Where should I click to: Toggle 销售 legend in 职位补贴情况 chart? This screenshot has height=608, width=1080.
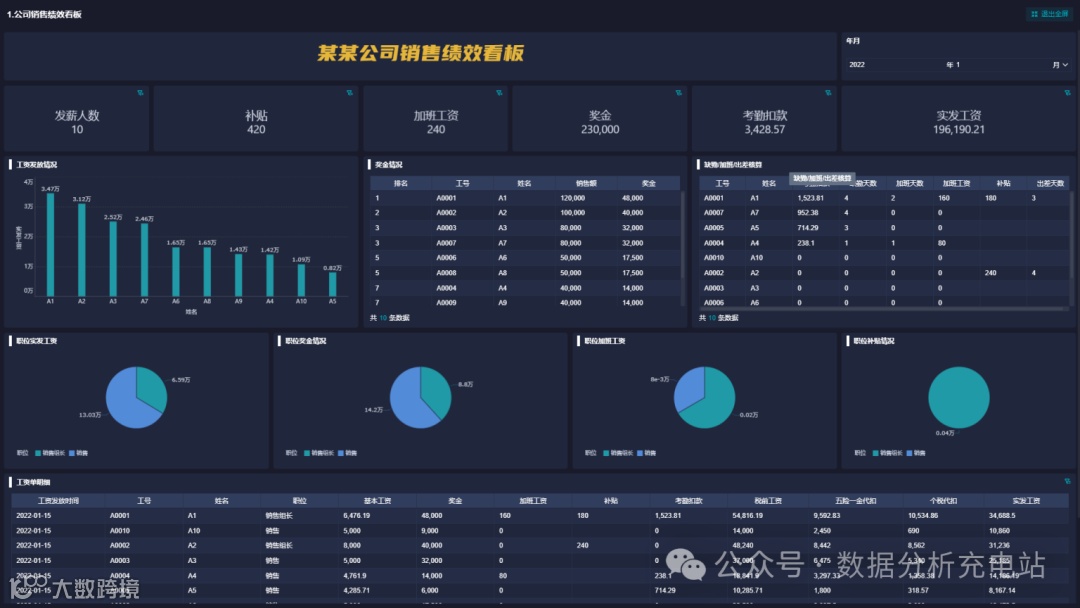pos(916,453)
